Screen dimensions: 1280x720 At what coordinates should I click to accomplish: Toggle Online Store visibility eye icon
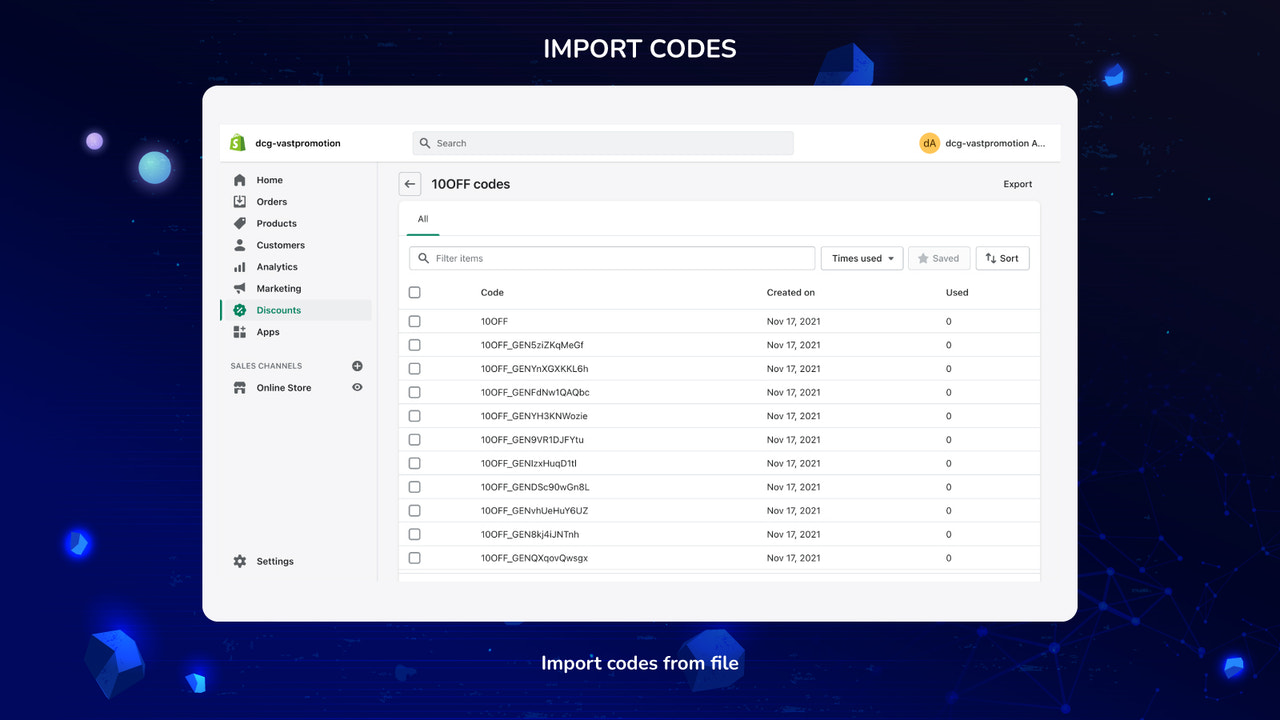click(x=357, y=387)
